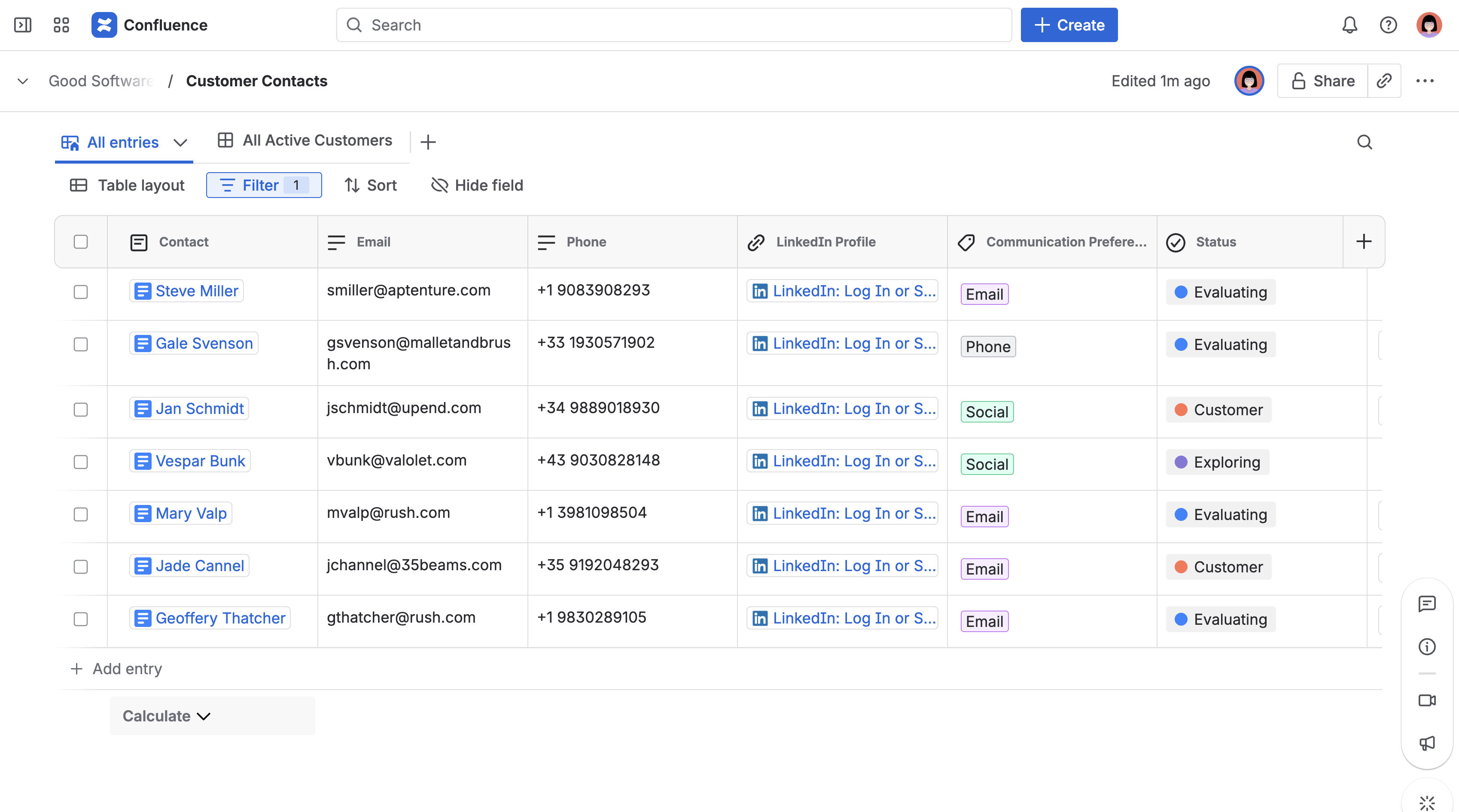Click the Exploring status tag with purple dot

(1217, 462)
